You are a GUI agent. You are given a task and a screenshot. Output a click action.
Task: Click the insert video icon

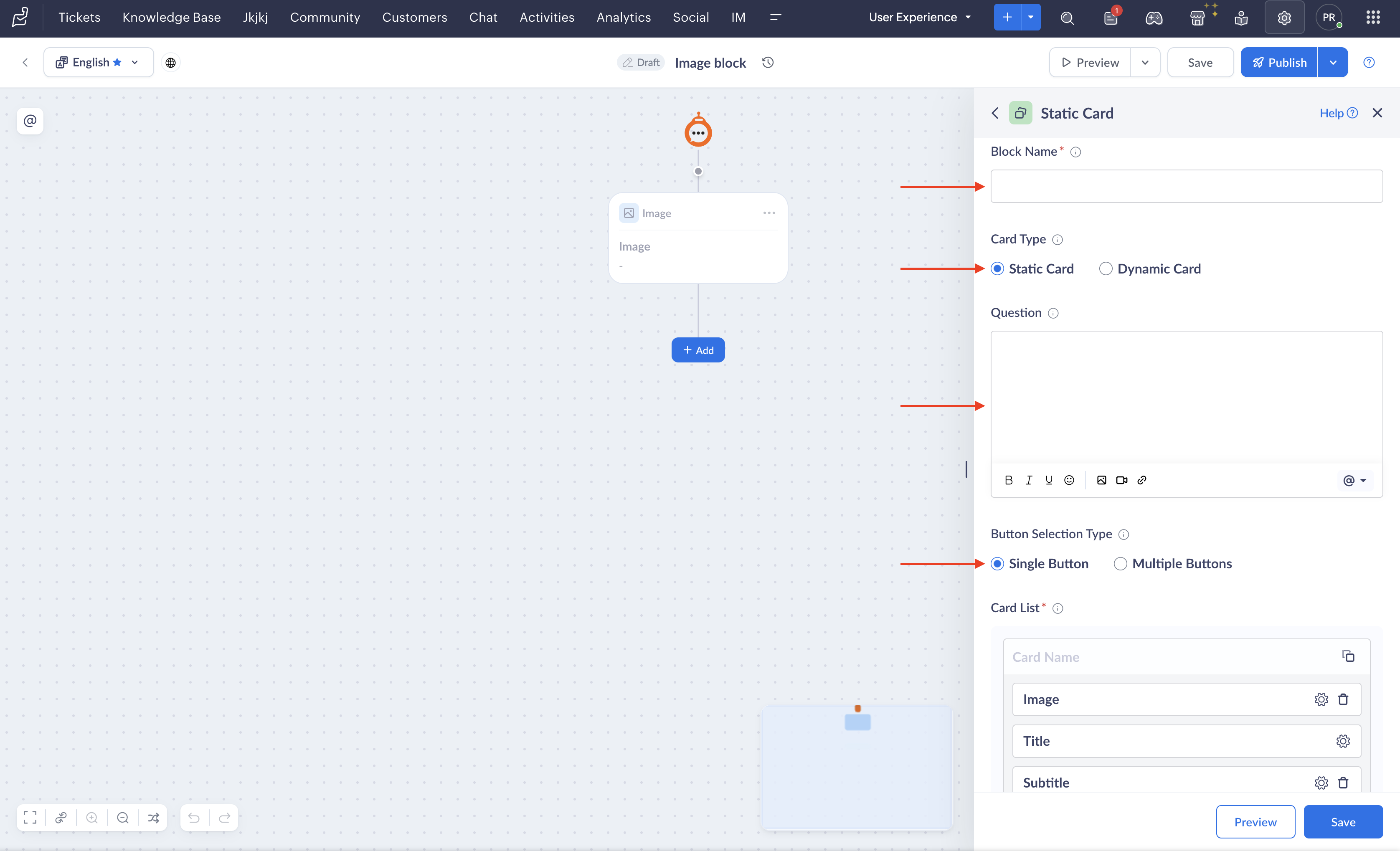(x=1121, y=480)
